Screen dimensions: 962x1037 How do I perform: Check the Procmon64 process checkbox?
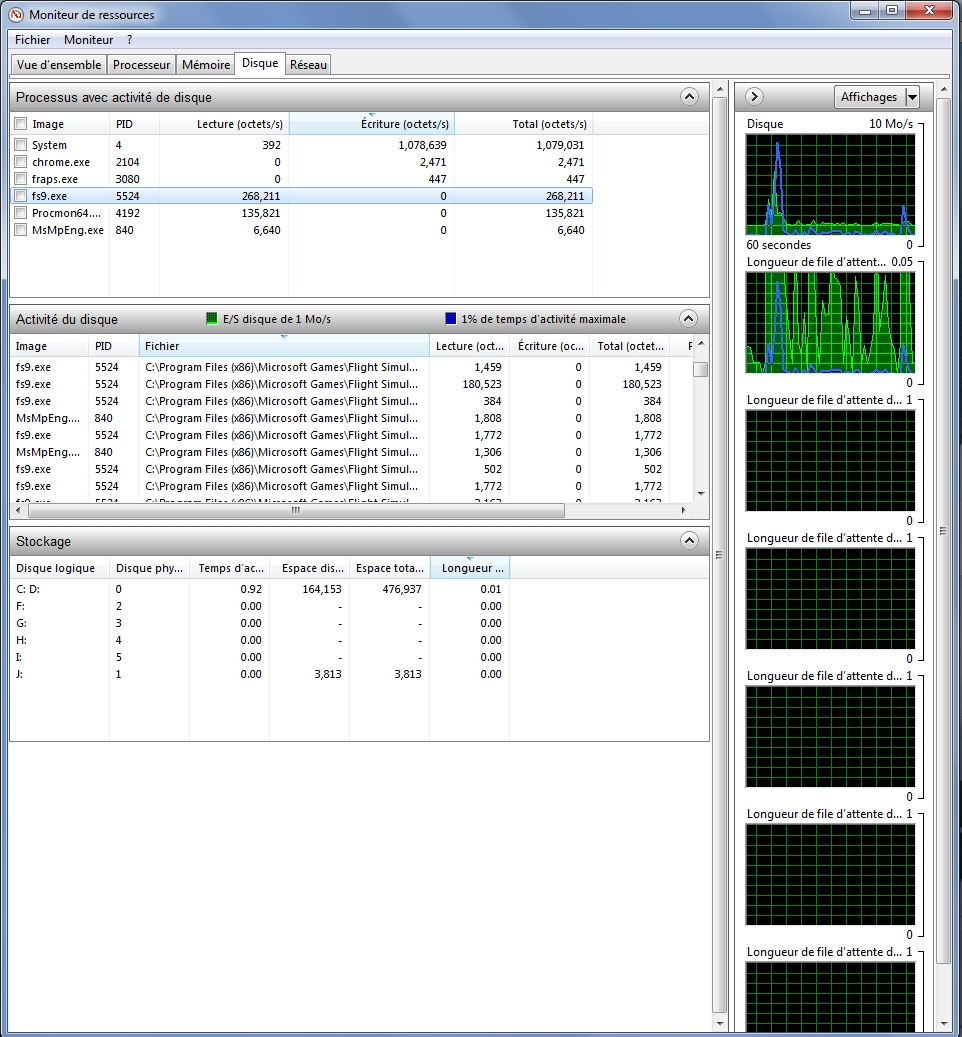pyautogui.click(x=21, y=213)
